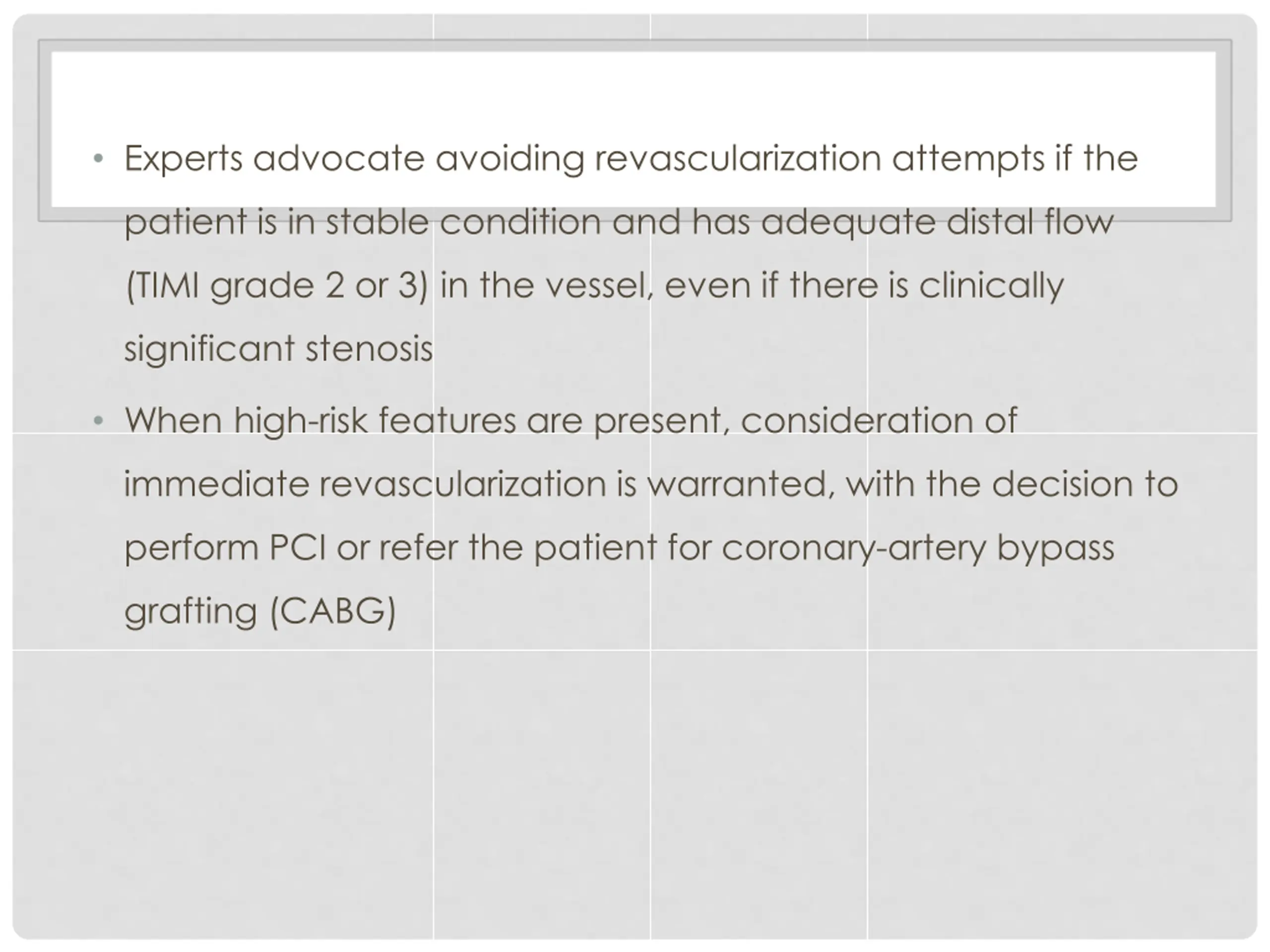Click the text "(TIMI grade 2 or 3)"

[x=277, y=286]
